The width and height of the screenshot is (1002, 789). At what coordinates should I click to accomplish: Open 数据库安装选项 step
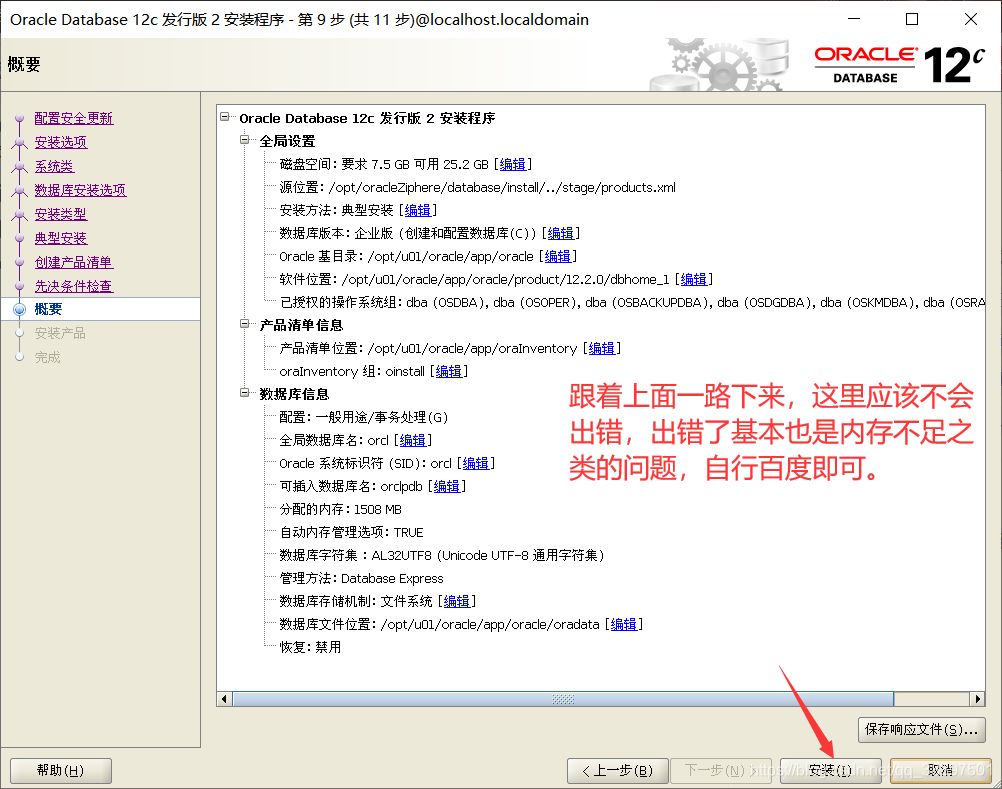click(x=81, y=190)
